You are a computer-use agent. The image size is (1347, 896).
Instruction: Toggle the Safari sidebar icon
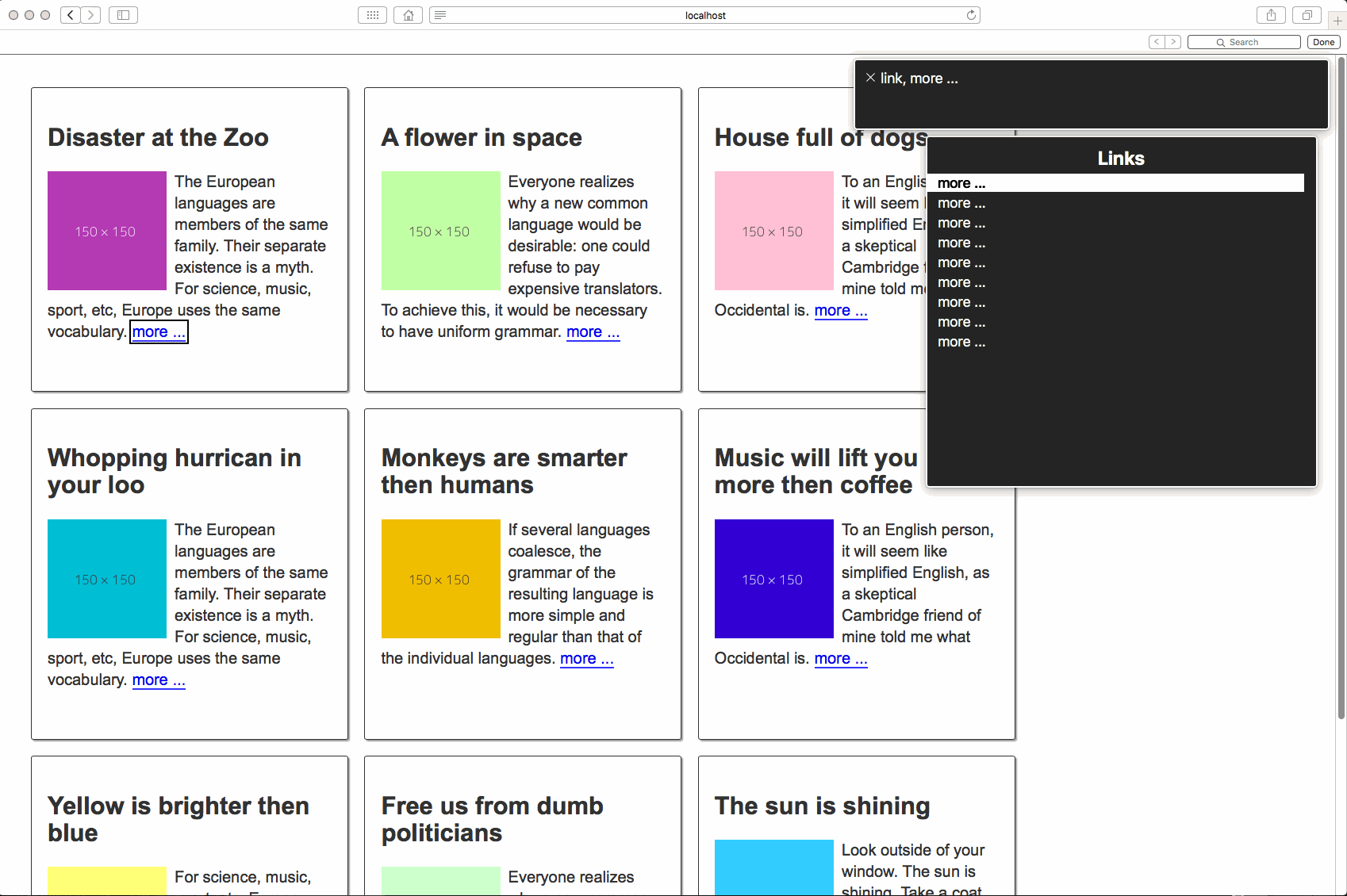[x=123, y=15]
